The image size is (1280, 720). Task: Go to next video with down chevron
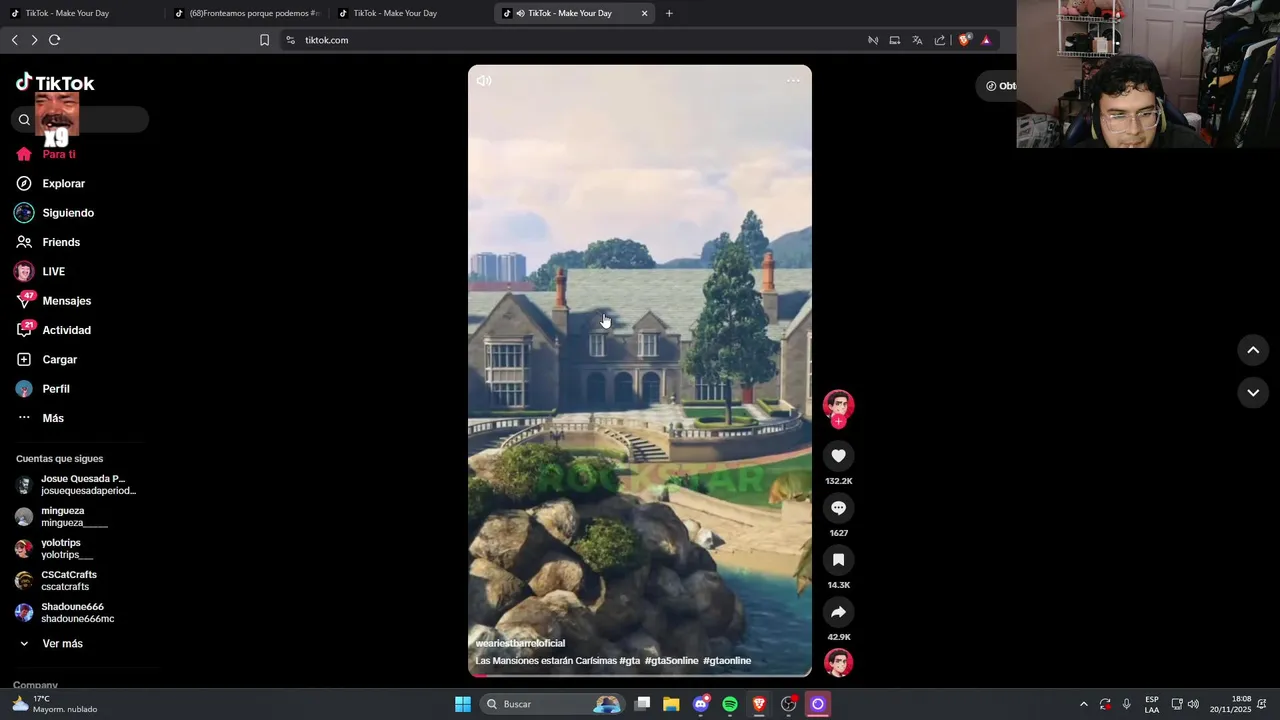coord(1253,393)
